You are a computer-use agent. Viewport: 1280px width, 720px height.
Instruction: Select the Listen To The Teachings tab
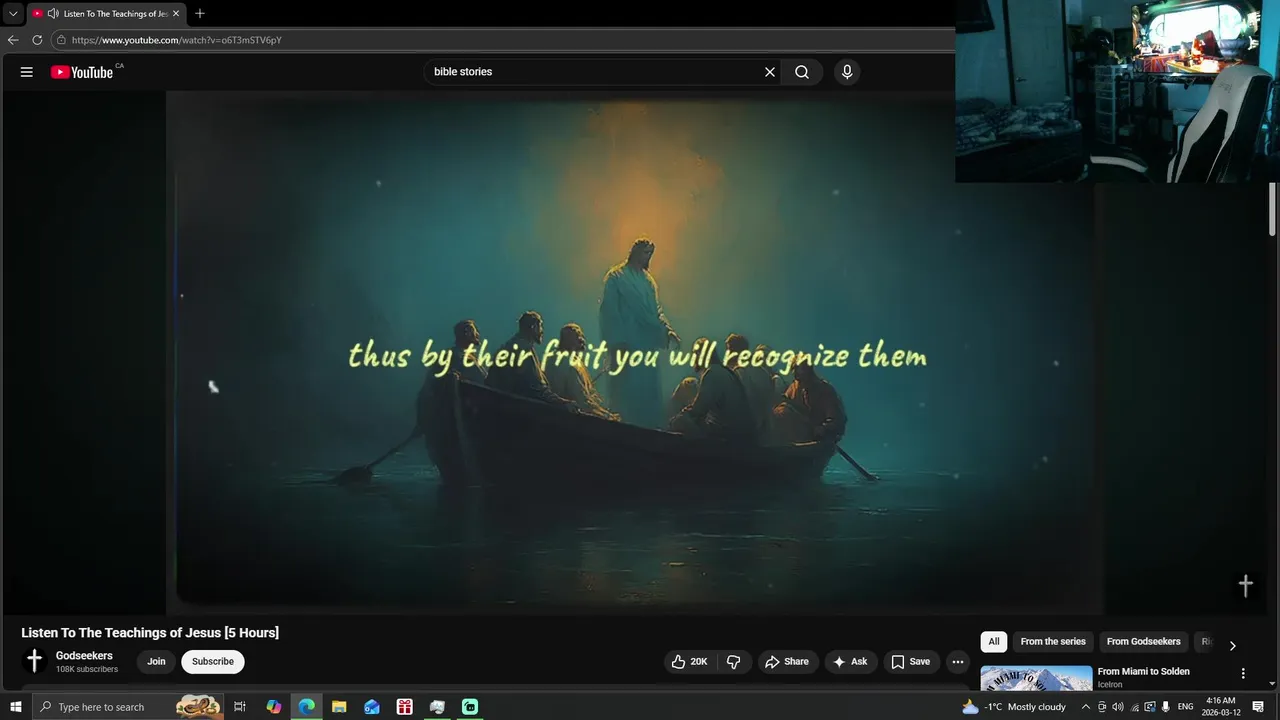pos(106,14)
